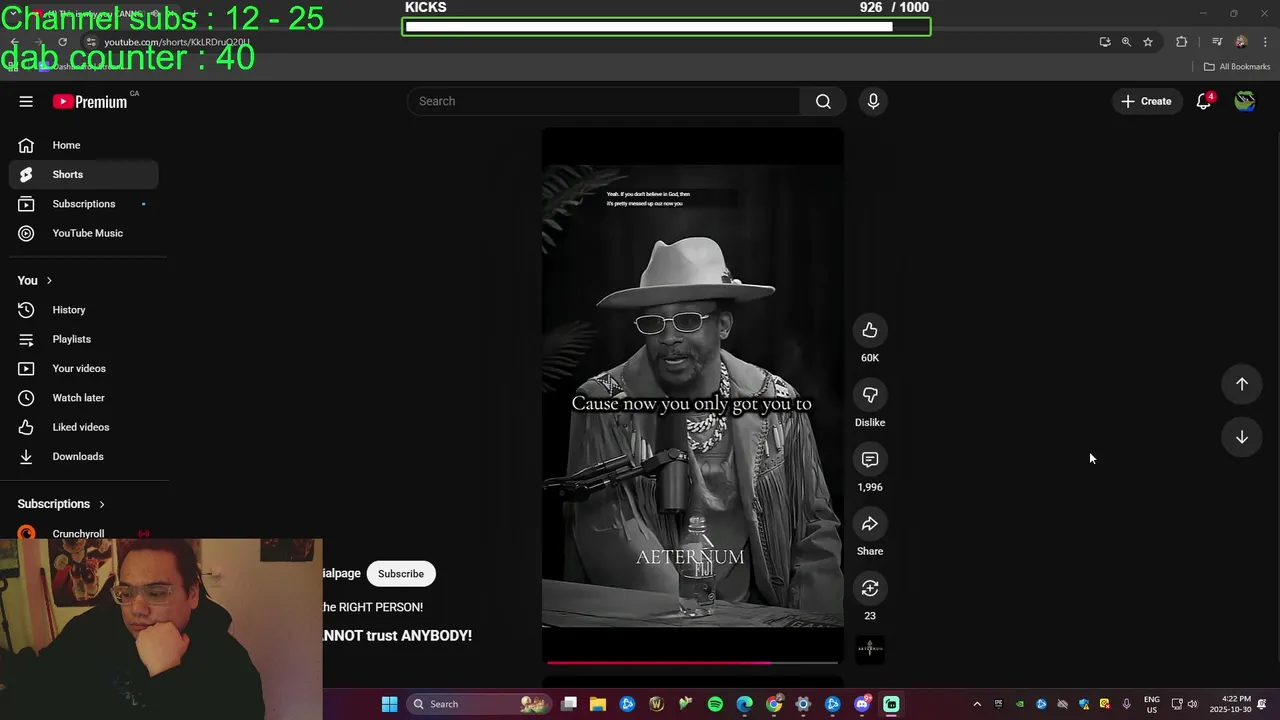Dislike the Short
Screen dimensions: 1280x720
tap(870, 395)
